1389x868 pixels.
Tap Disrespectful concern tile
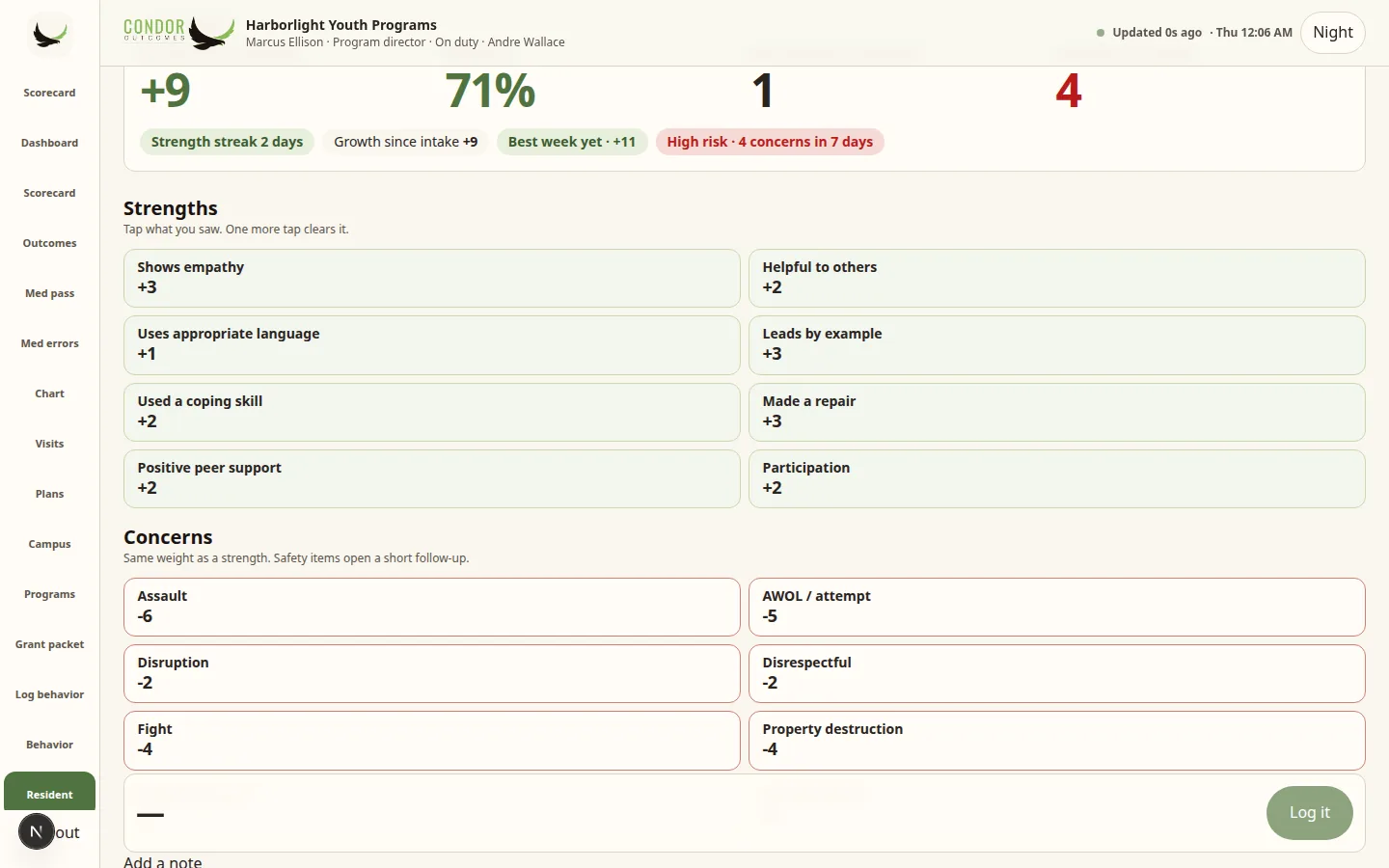click(x=1056, y=673)
